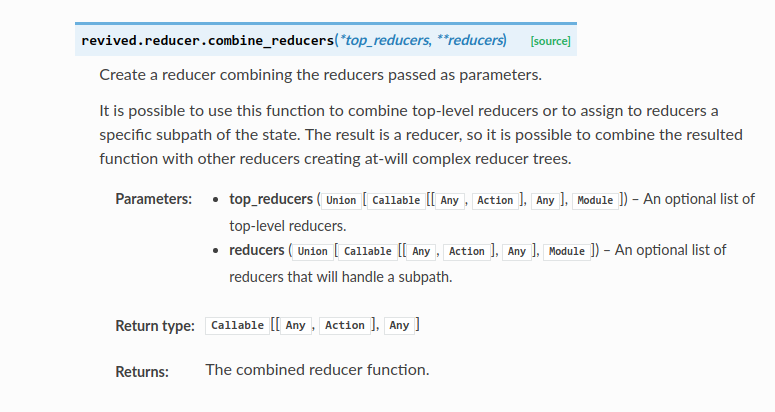This screenshot has width=775, height=412.
Task: Open Callable type in reducers parameter row
Action: coord(367,251)
